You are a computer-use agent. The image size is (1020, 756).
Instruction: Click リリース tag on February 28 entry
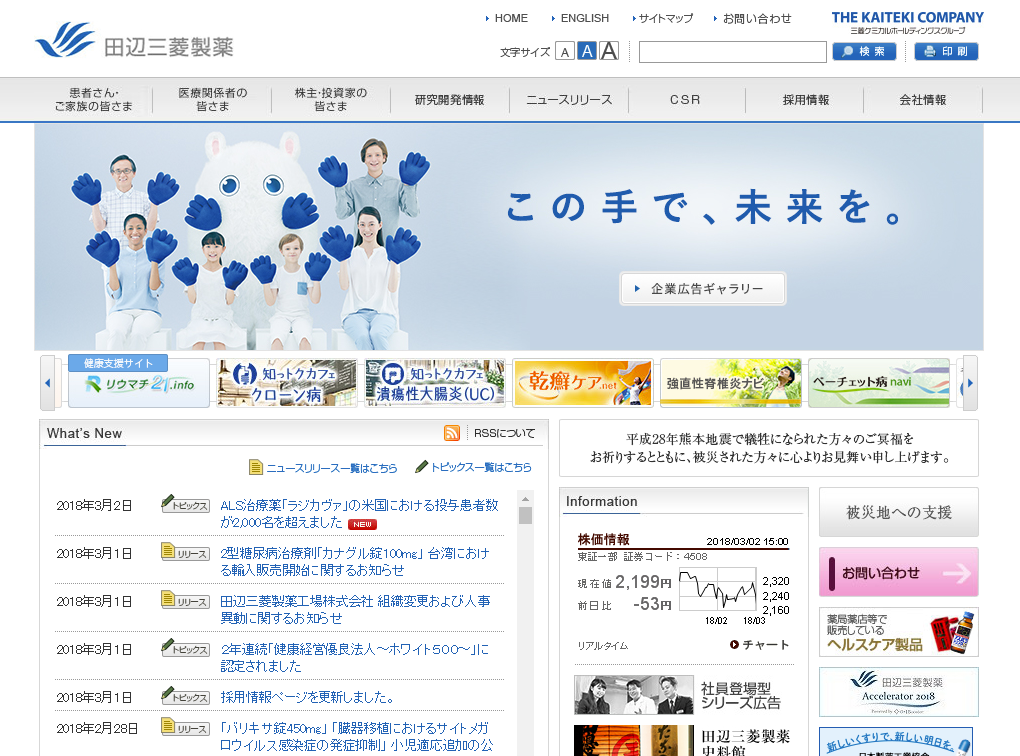(x=185, y=727)
